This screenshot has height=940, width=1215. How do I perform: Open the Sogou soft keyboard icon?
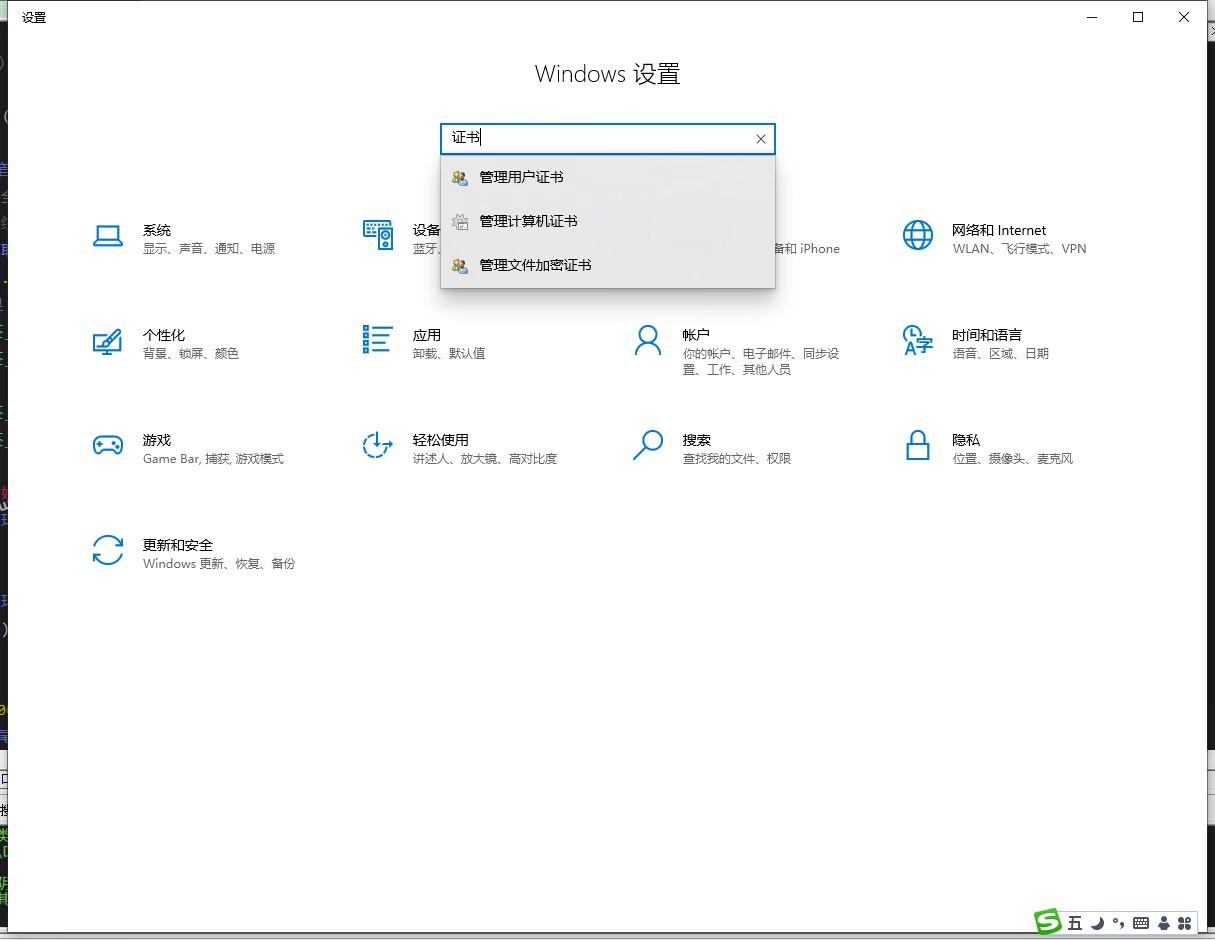click(x=1141, y=923)
